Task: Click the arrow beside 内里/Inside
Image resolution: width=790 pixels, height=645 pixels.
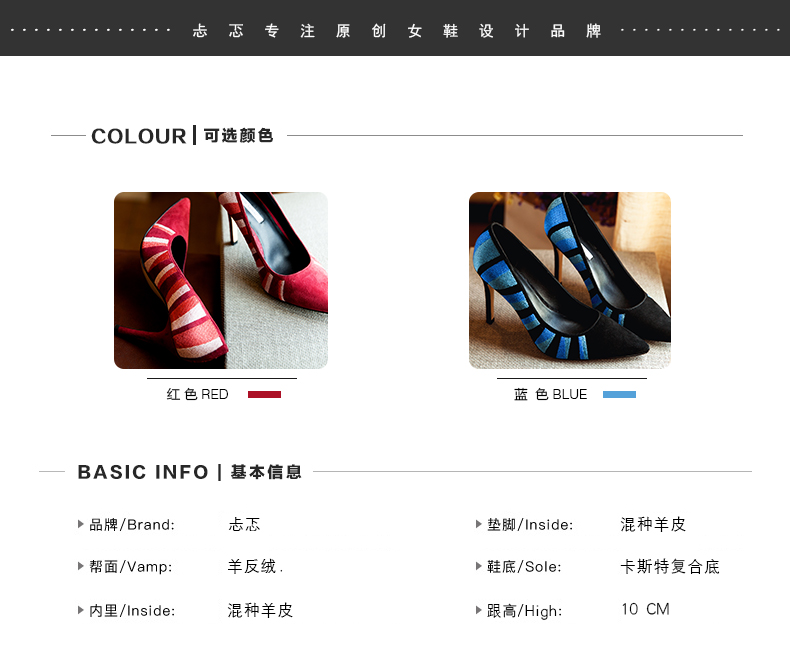Action: coord(81,610)
